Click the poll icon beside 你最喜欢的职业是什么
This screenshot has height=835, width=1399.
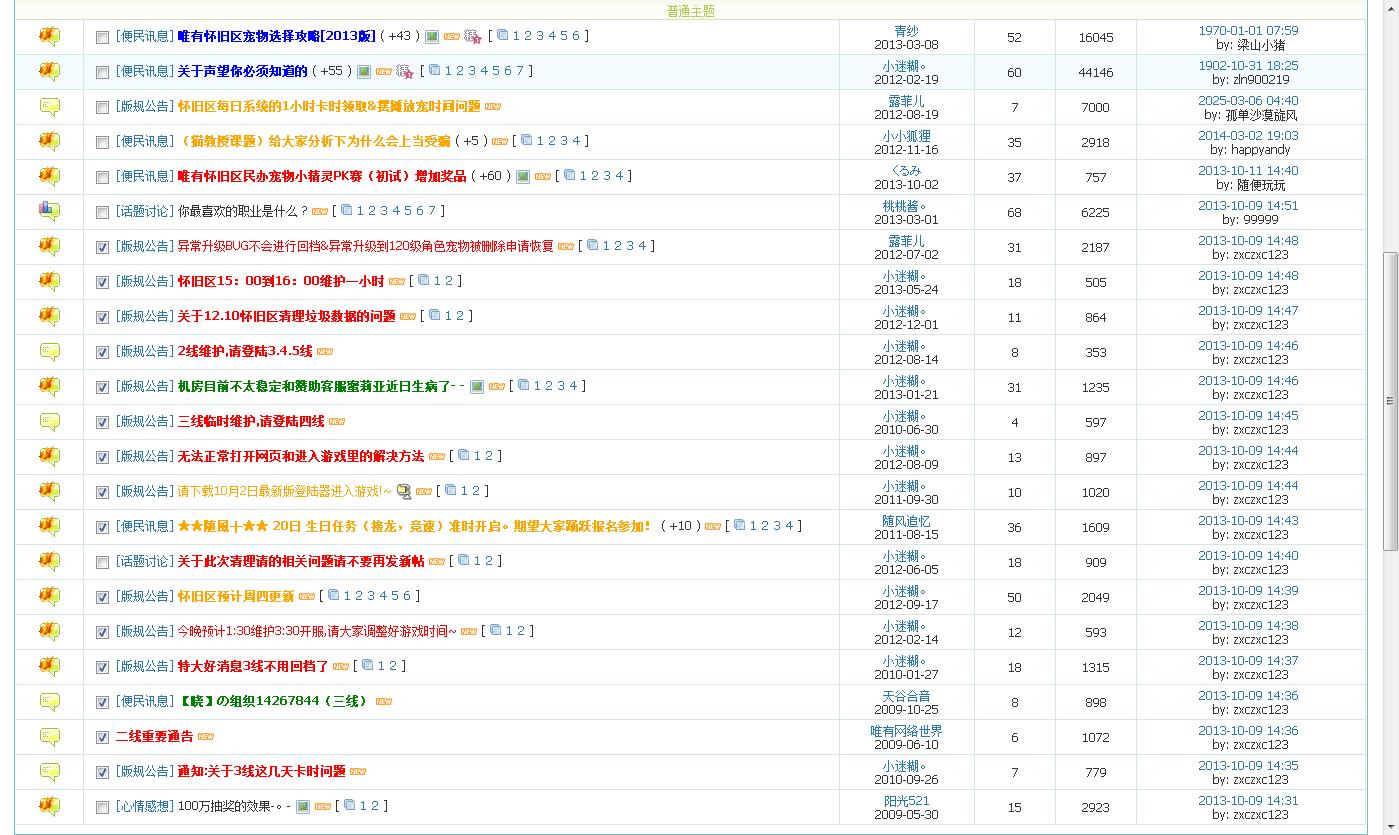tap(49, 211)
